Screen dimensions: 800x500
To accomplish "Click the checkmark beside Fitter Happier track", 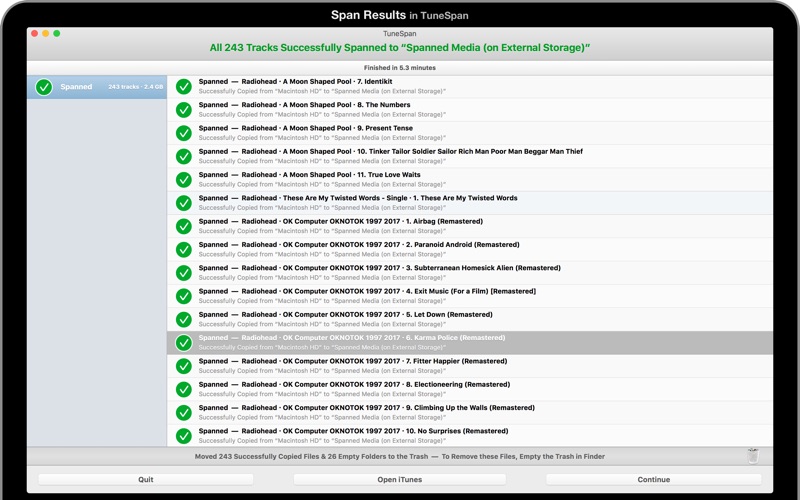I will 184,366.
